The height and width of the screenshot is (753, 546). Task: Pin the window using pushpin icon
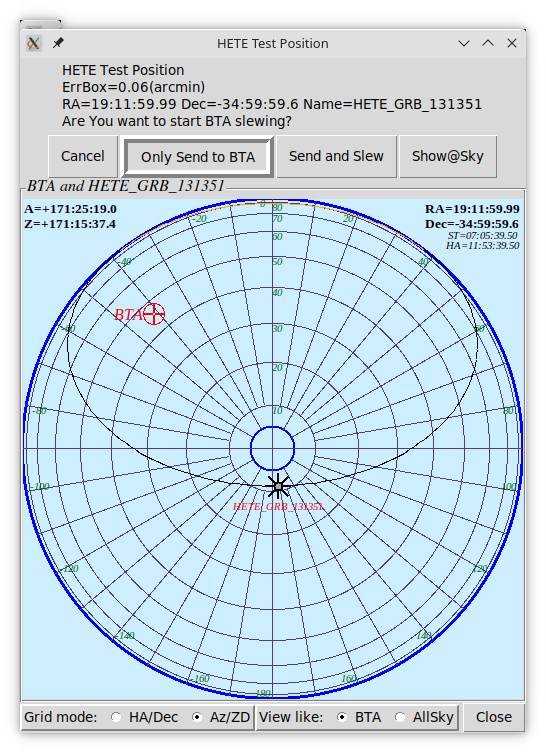tap(58, 43)
